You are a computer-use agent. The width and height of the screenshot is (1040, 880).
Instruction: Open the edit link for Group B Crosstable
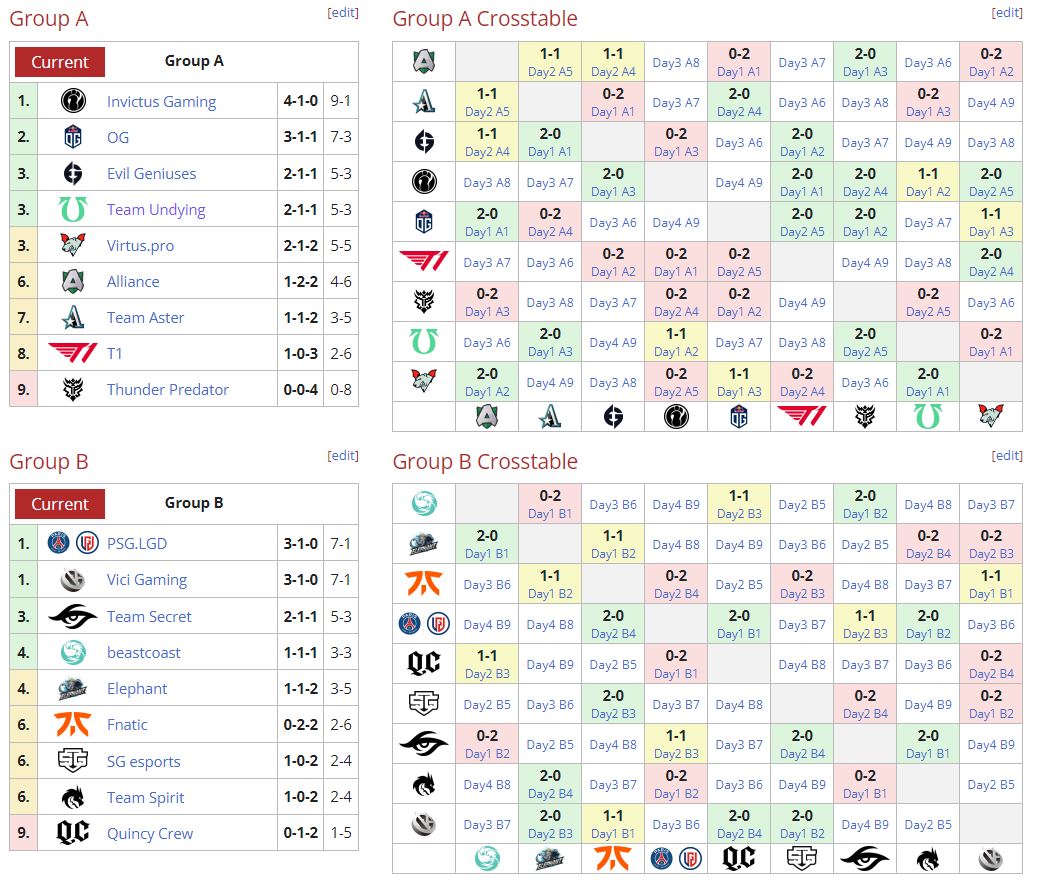(x=1007, y=455)
